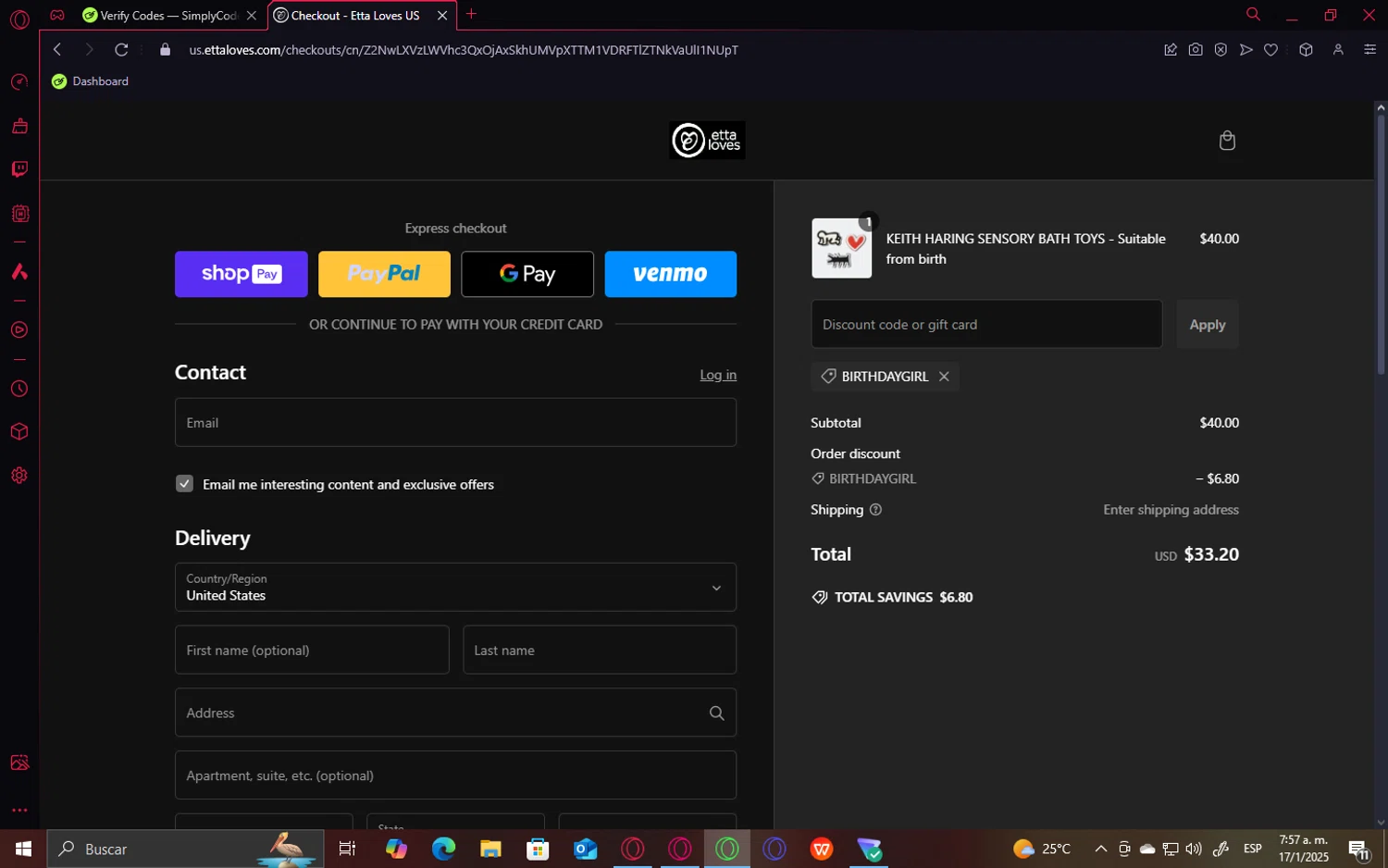Screen dimensions: 1388x868
Task: Click the Buscar taskbar search box
Action: point(185,849)
